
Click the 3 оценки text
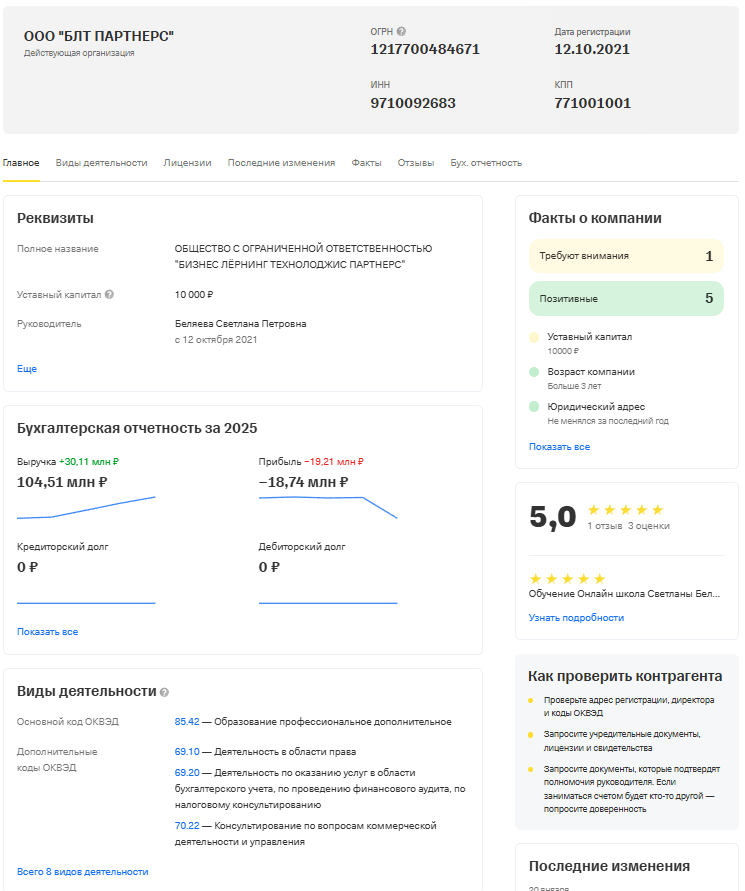coord(648,526)
